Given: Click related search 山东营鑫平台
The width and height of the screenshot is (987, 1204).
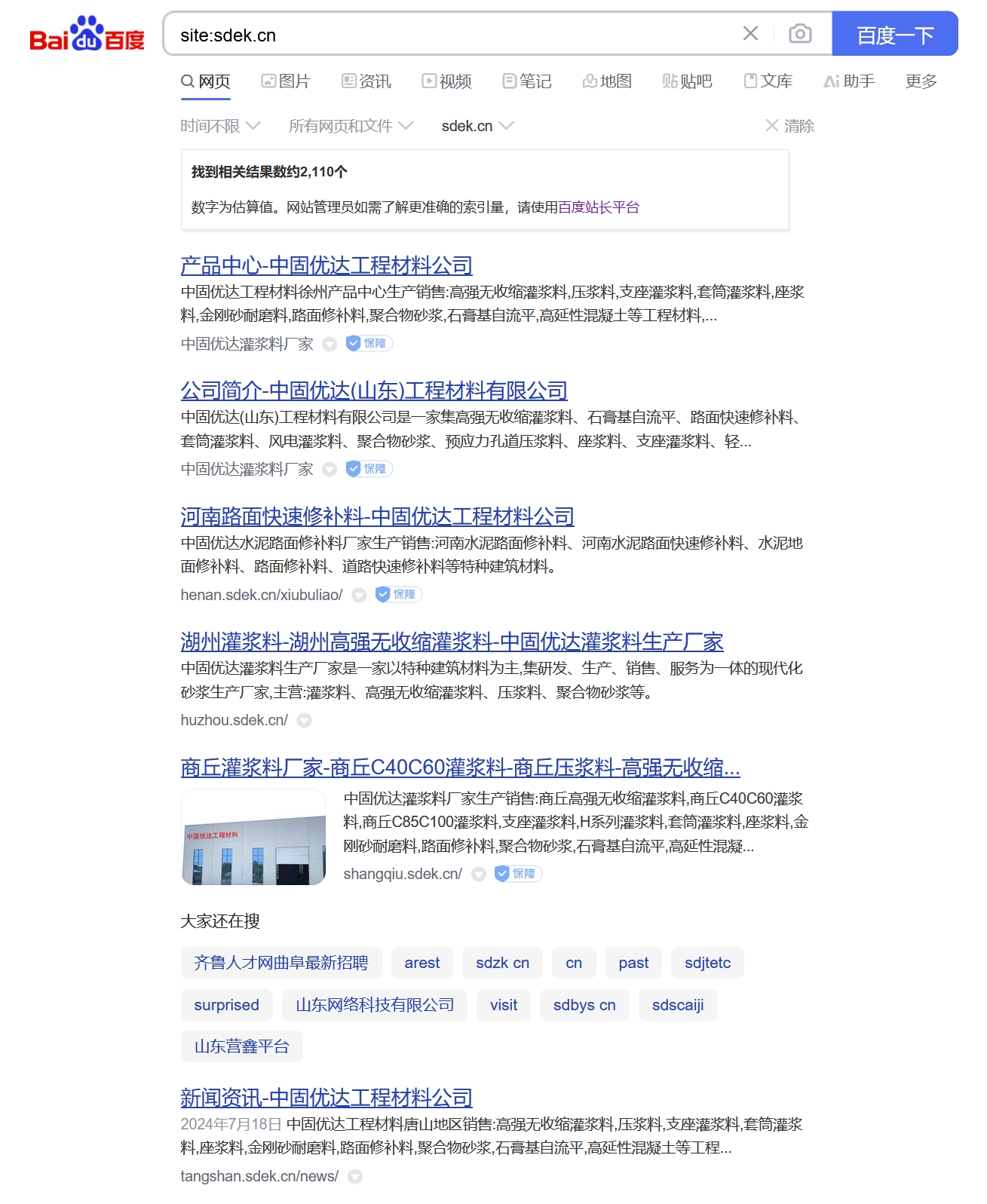Looking at the screenshot, I should pyautogui.click(x=242, y=1046).
